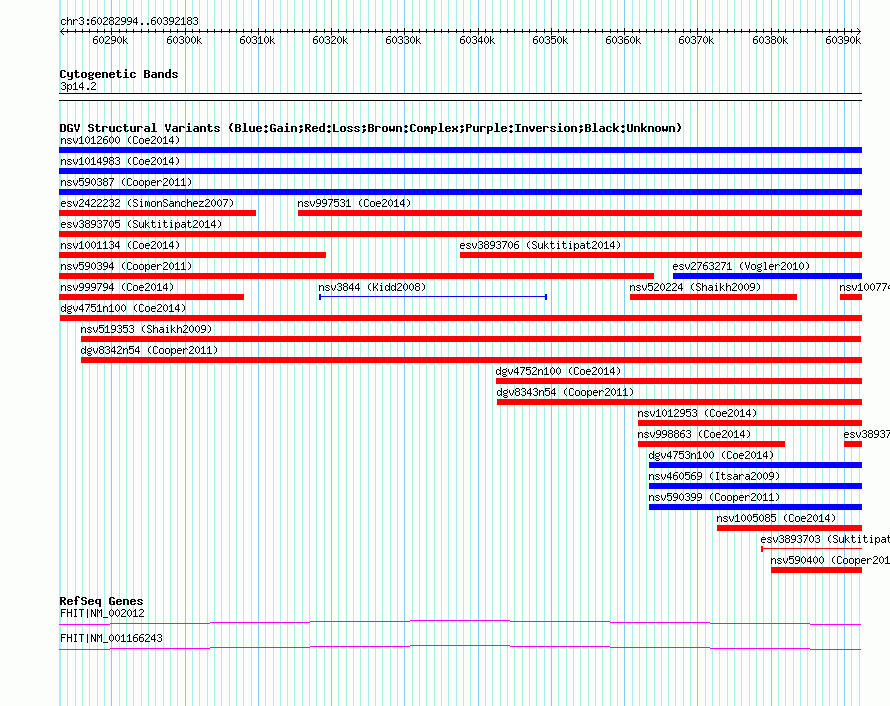Select the nsv3844 (Kidd2008) variant label

point(372,287)
